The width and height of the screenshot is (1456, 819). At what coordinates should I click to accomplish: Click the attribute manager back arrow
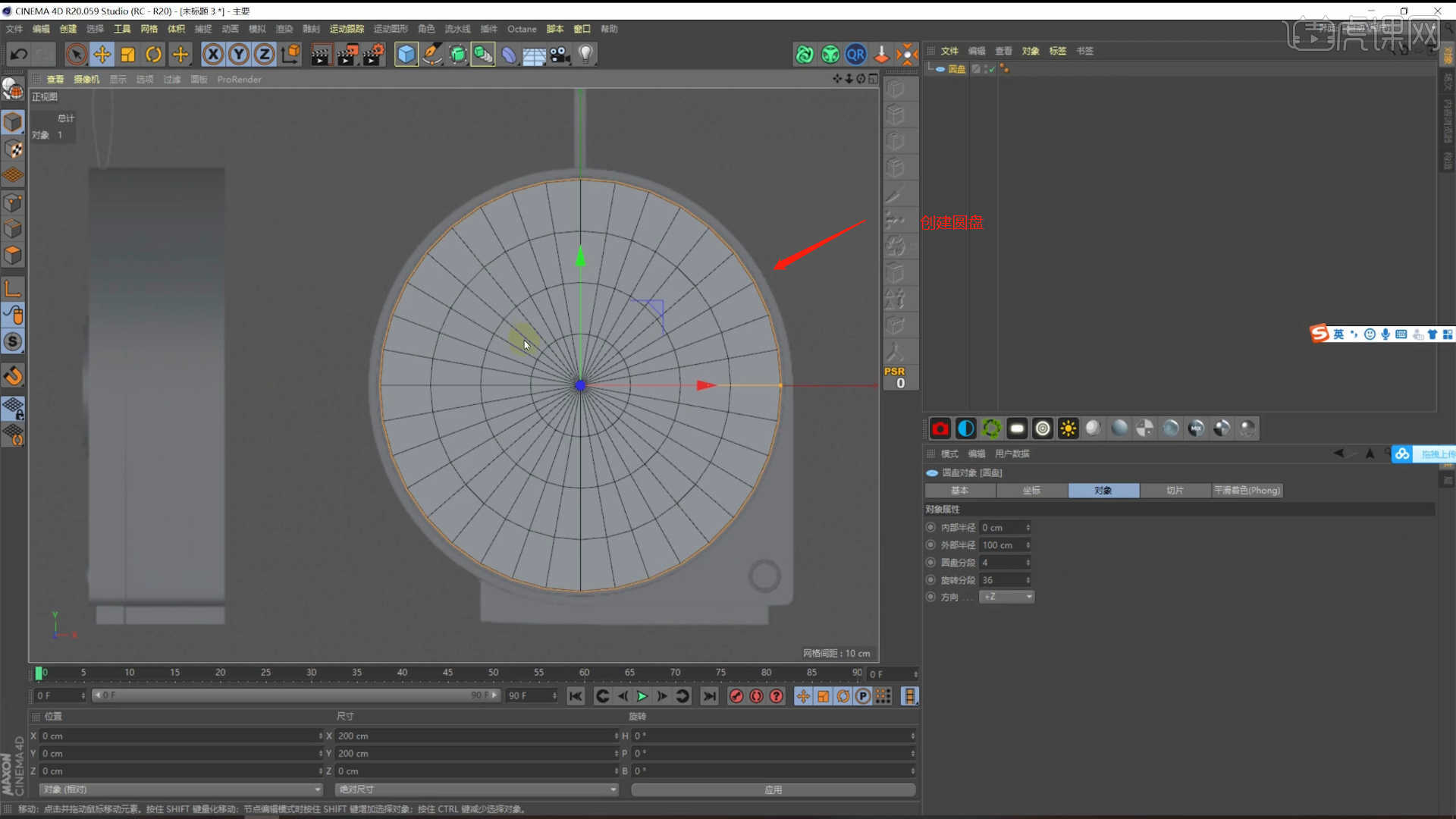click(1338, 453)
